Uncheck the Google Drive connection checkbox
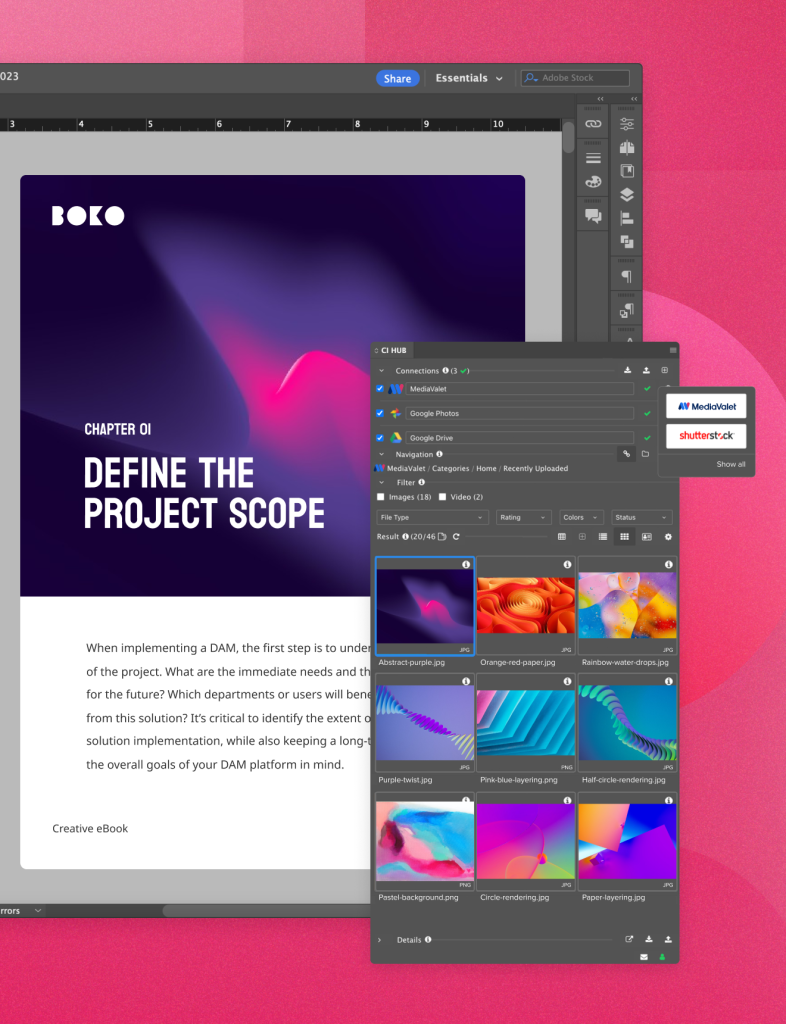This screenshot has width=786, height=1024. pos(380,438)
